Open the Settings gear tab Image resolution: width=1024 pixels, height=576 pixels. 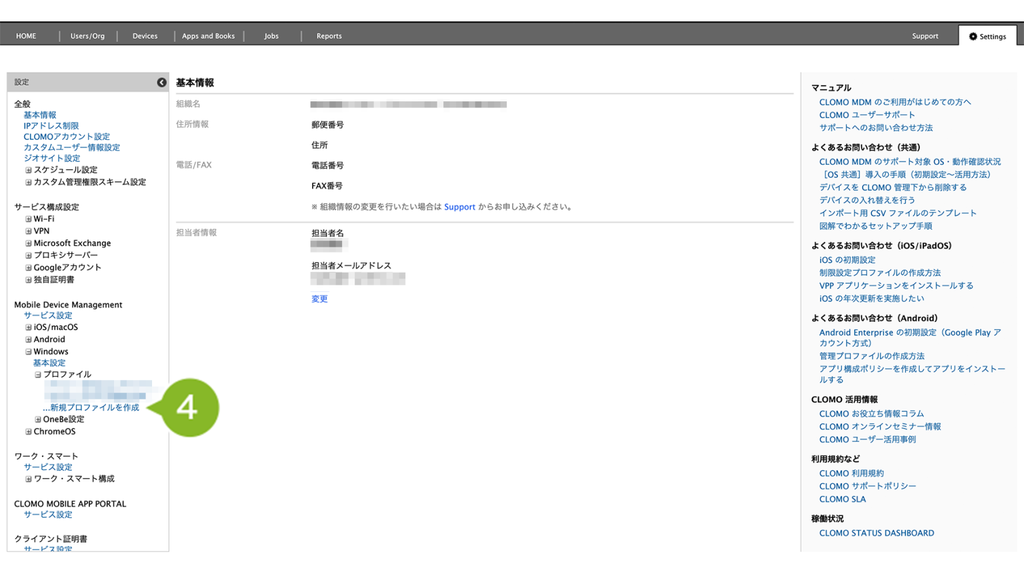click(987, 37)
